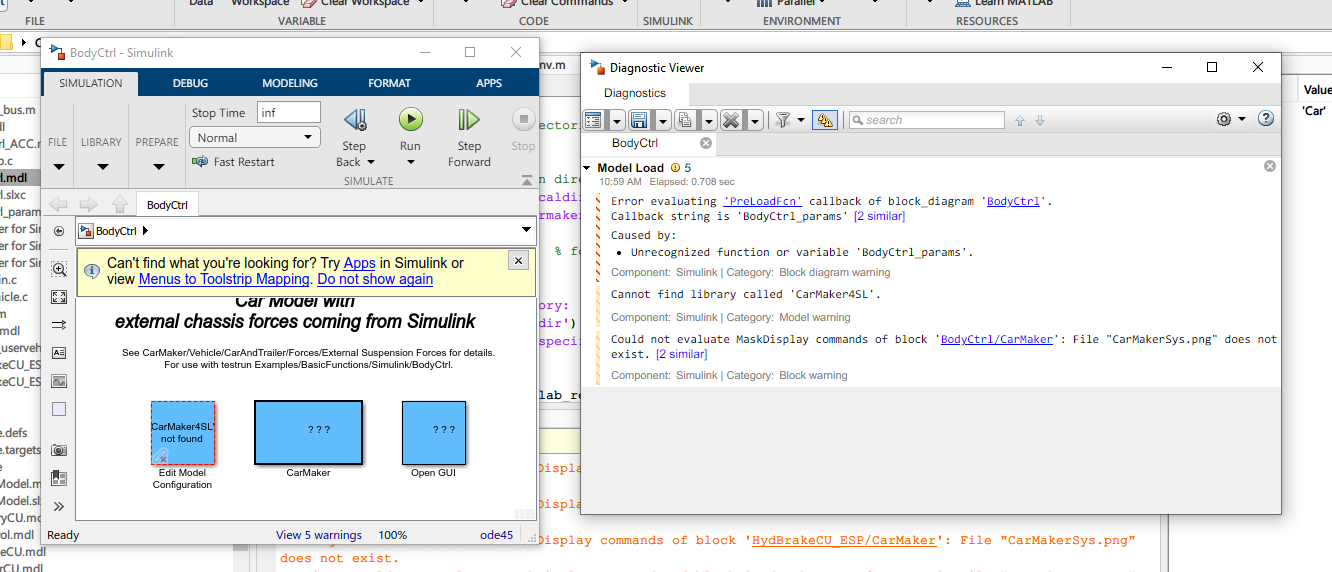The width and height of the screenshot is (1332, 572).
Task: Toggle the group similar warnings button
Action: click(x=826, y=120)
